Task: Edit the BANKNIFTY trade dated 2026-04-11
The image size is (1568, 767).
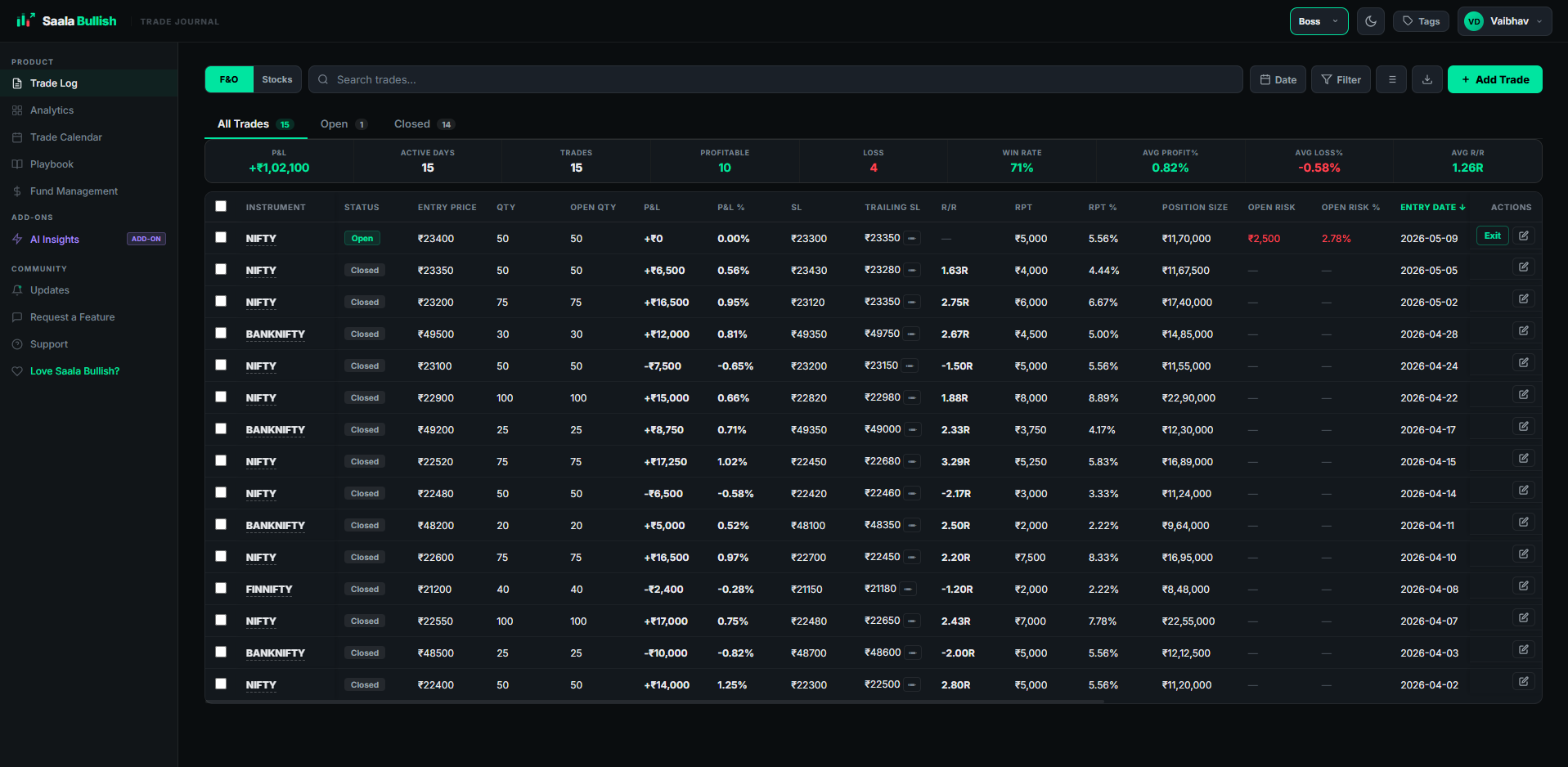Action: (x=1524, y=522)
